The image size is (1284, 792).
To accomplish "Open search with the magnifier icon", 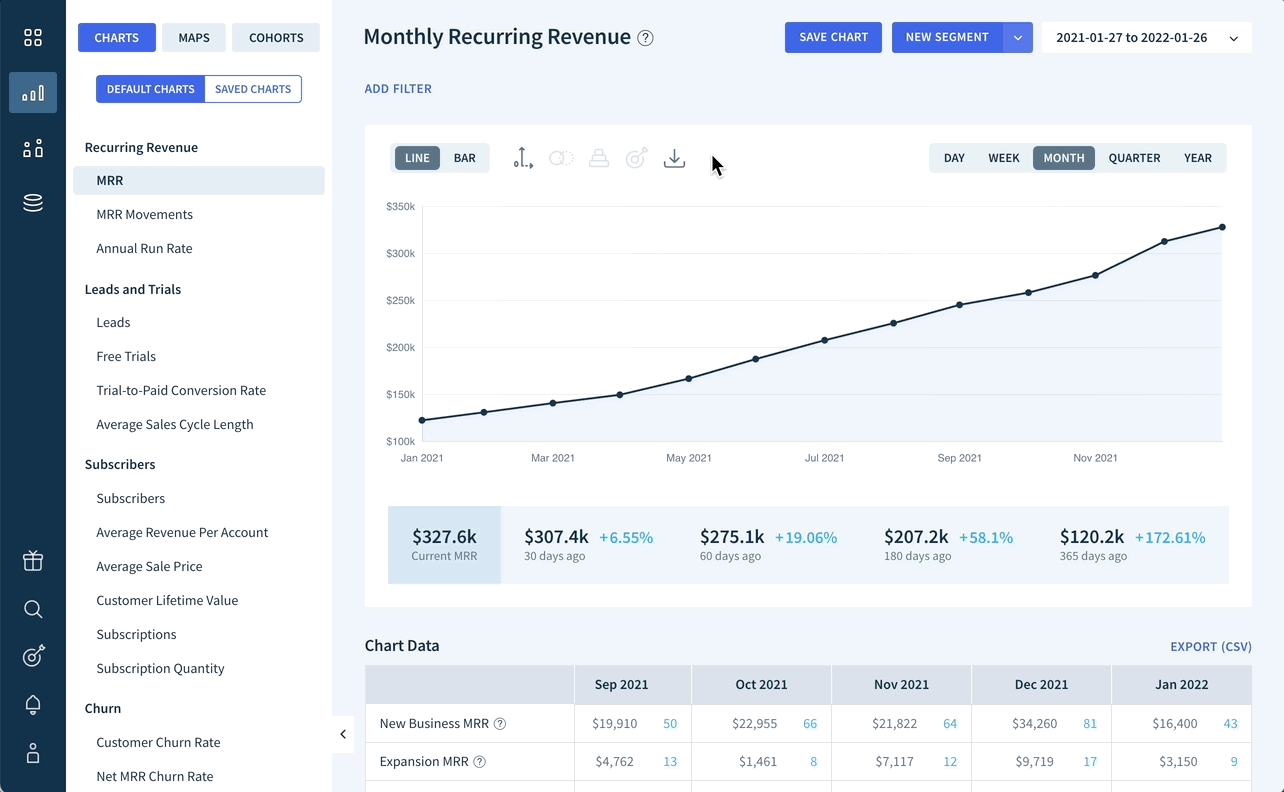I will (x=33, y=609).
